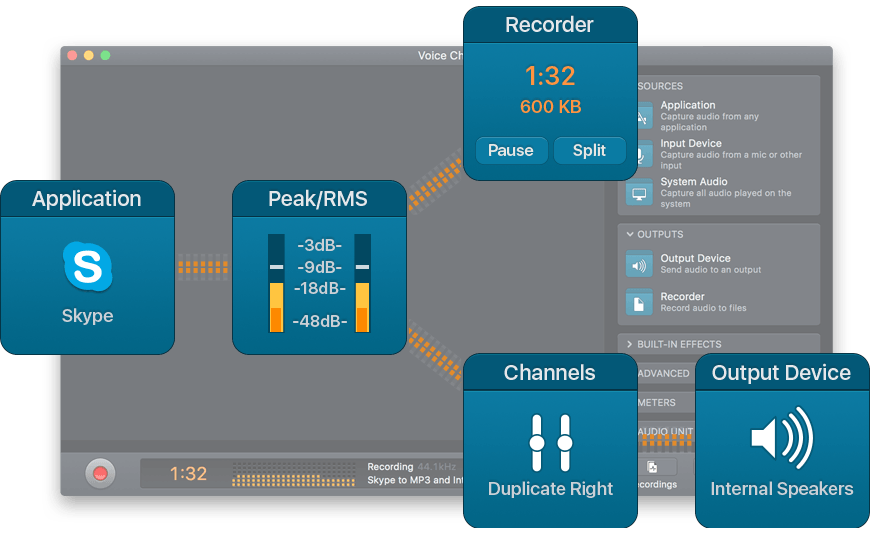Click the Internal Speakers label
The height and width of the screenshot is (540, 870).
point(782,488)
